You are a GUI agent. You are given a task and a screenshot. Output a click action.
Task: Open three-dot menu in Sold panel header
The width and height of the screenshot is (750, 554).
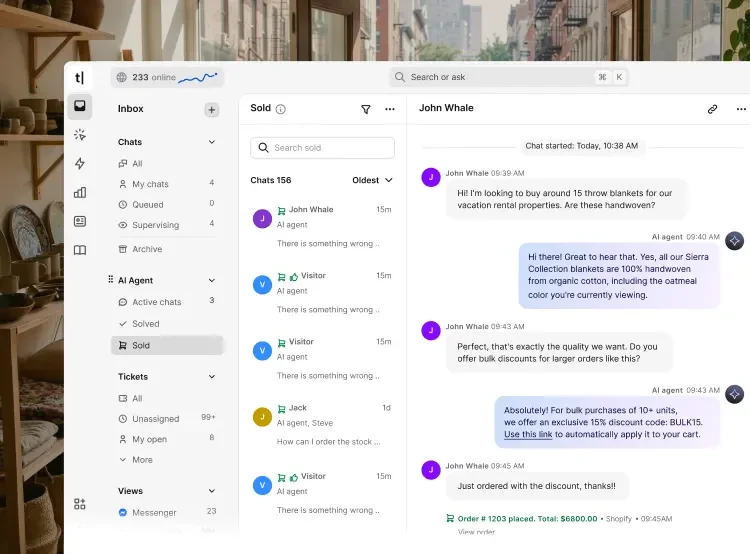click(390, 109)
